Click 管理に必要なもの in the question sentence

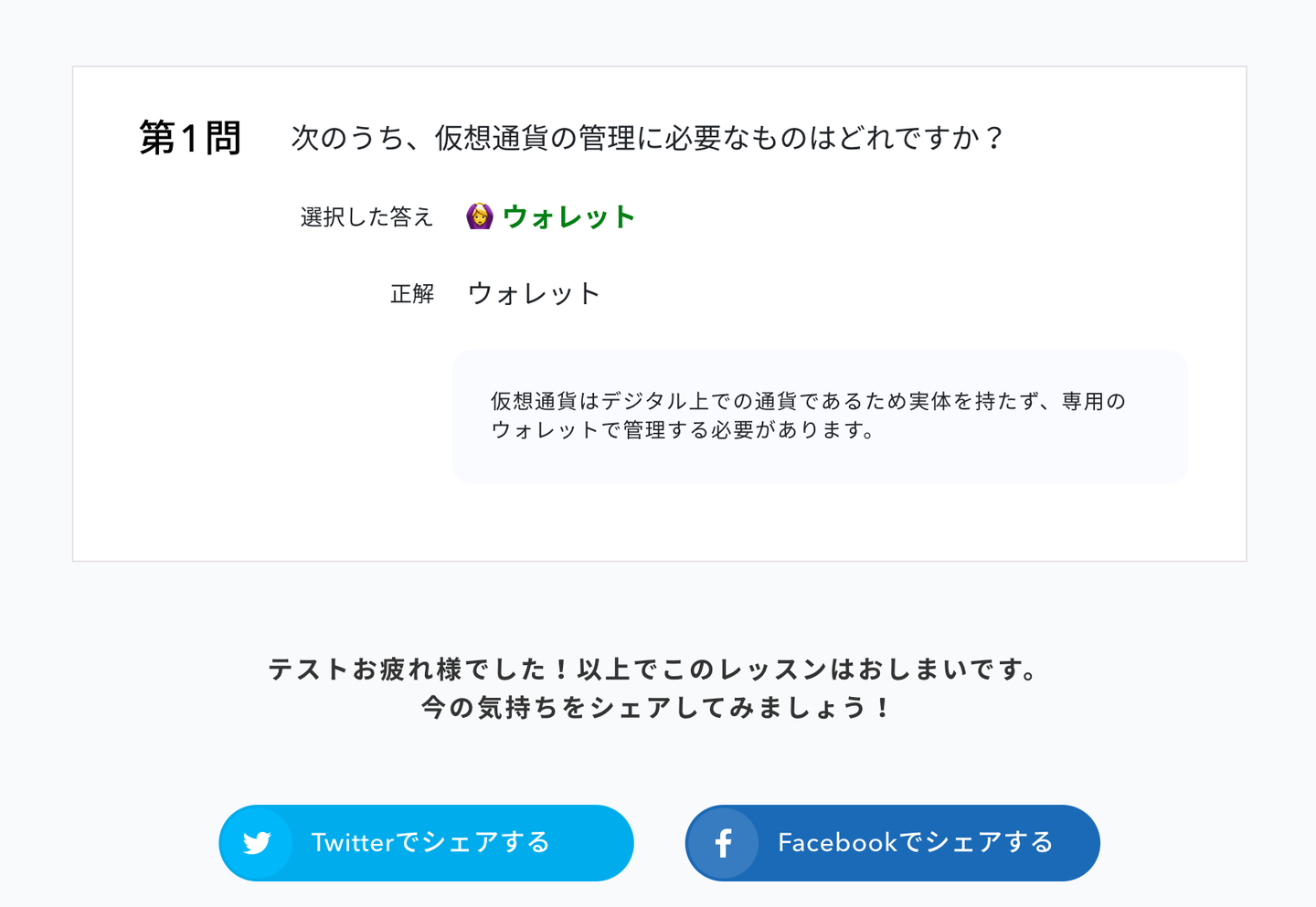pyautogui.click(x=693, y=138)
